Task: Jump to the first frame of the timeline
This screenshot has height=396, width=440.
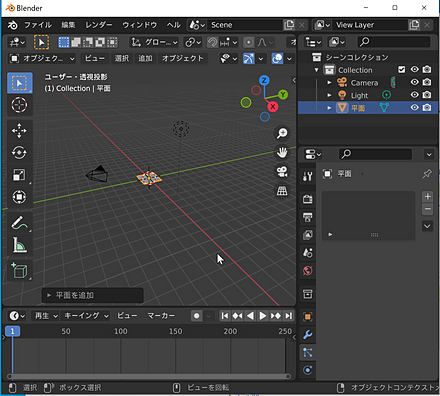Action: click(x=225, y=316)
